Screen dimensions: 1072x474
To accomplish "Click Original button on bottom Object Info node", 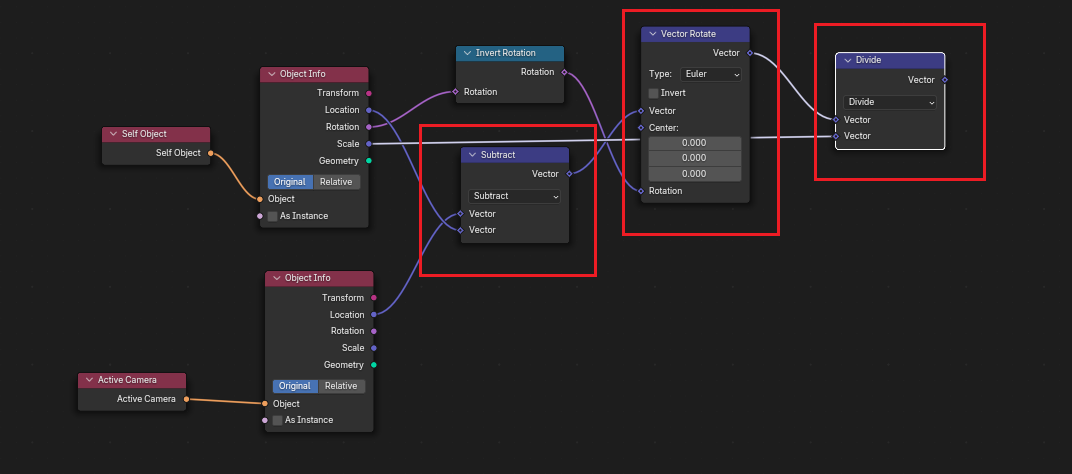I will point(294,386).
